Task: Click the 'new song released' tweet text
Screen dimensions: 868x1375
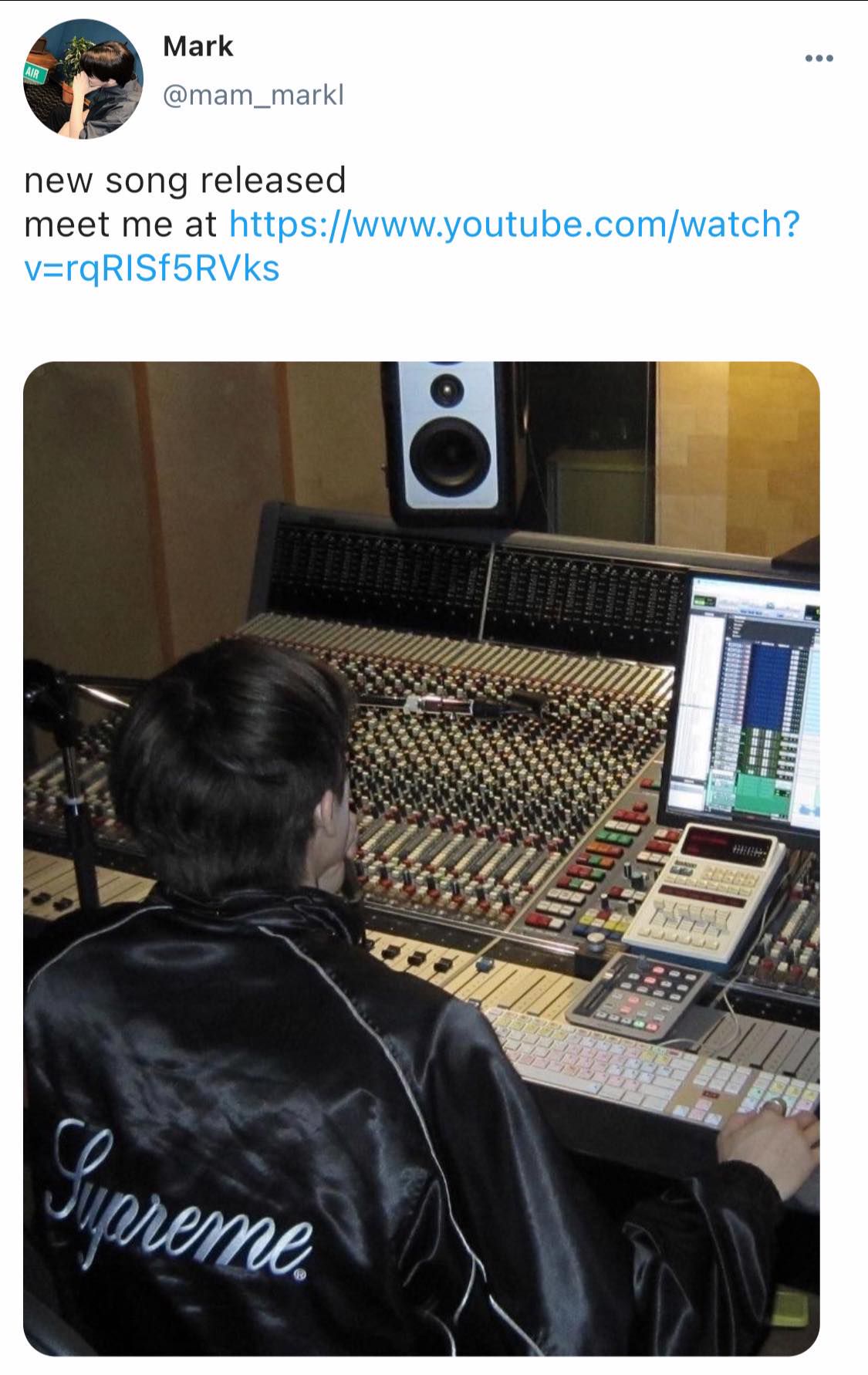Action: click(x=185, y=180)
